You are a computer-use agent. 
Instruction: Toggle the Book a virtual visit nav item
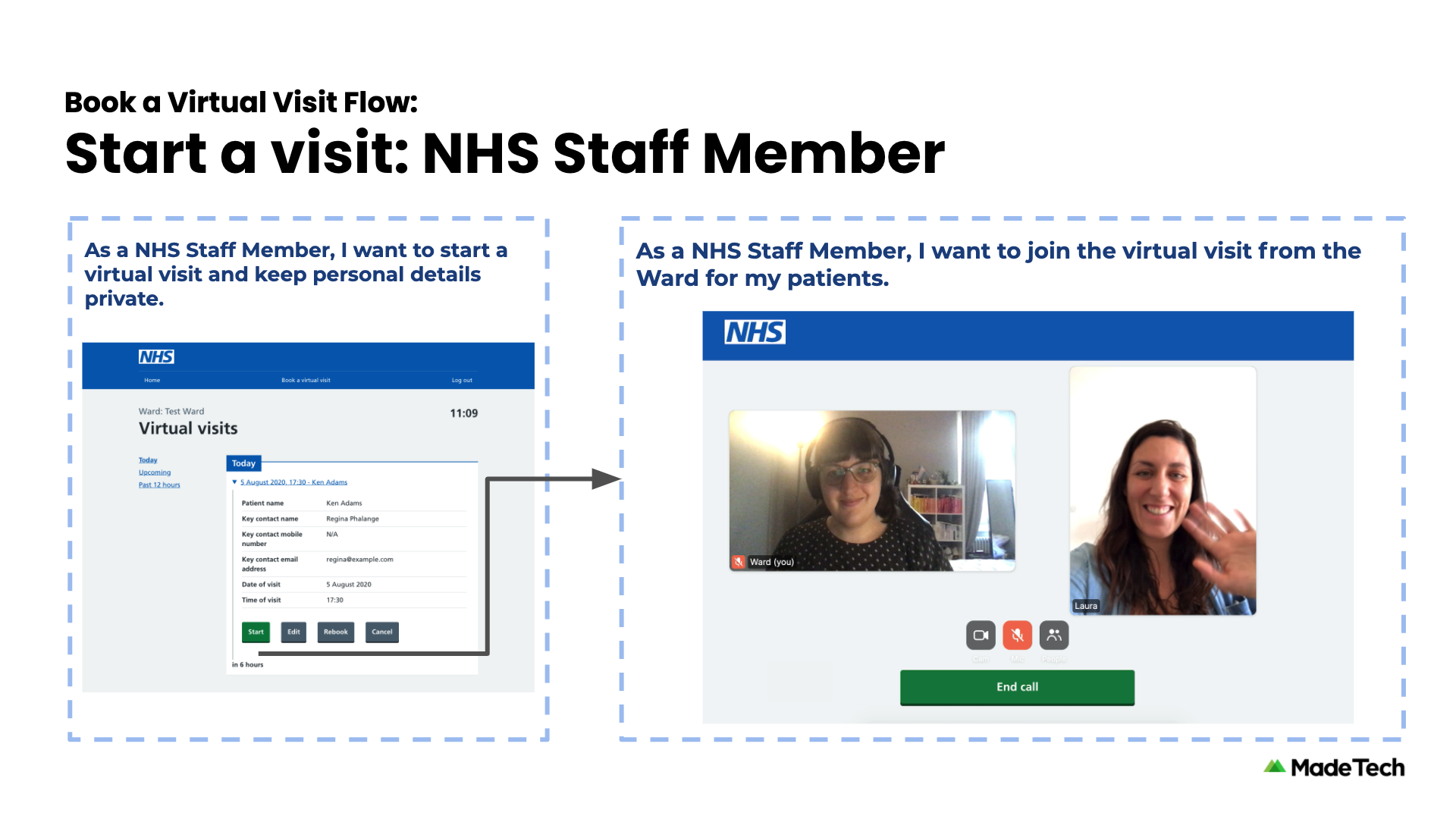[x=305, y=379]
